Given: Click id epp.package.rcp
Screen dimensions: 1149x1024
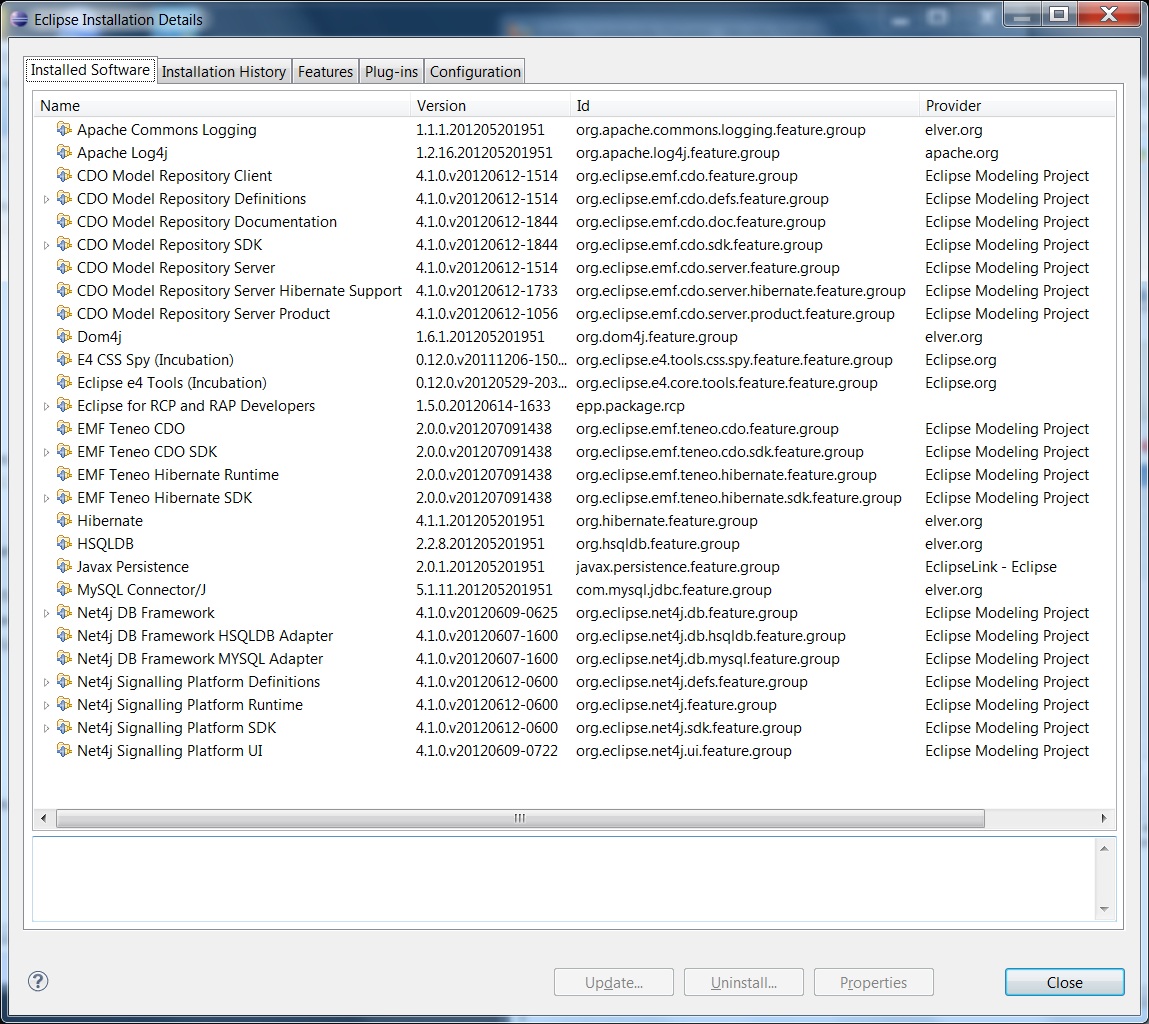Looking at the screenshot, I should coord(630,406).
